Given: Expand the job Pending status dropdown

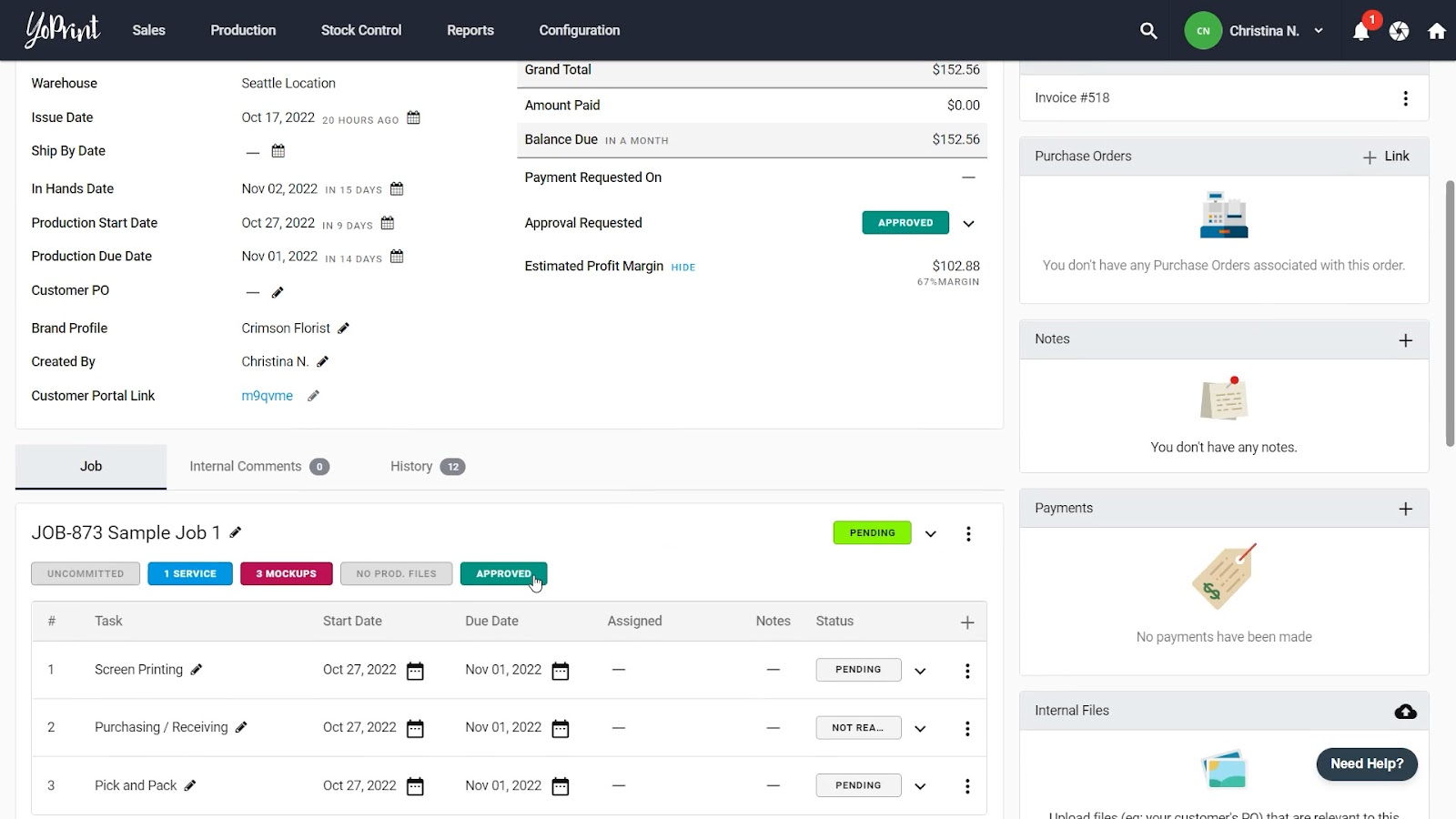Looking at the screenshot, I should [x=931, y=534].
